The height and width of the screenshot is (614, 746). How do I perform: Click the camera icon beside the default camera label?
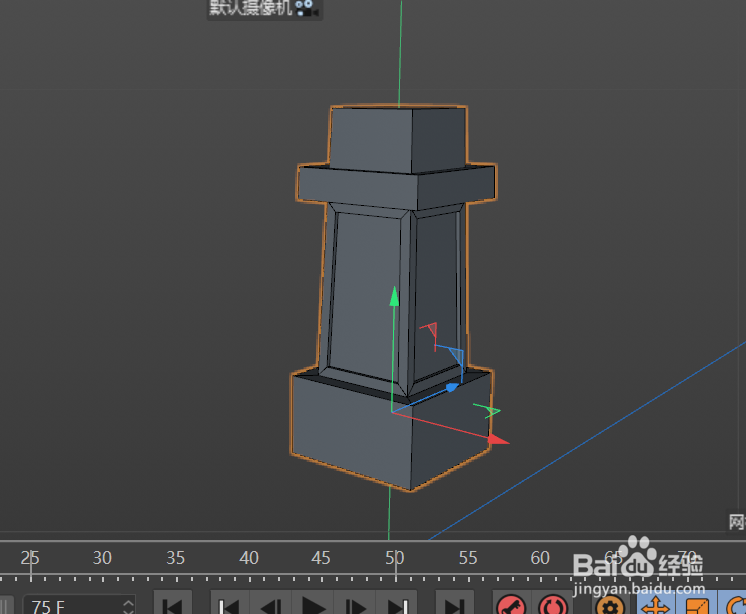tap(306, 8)
